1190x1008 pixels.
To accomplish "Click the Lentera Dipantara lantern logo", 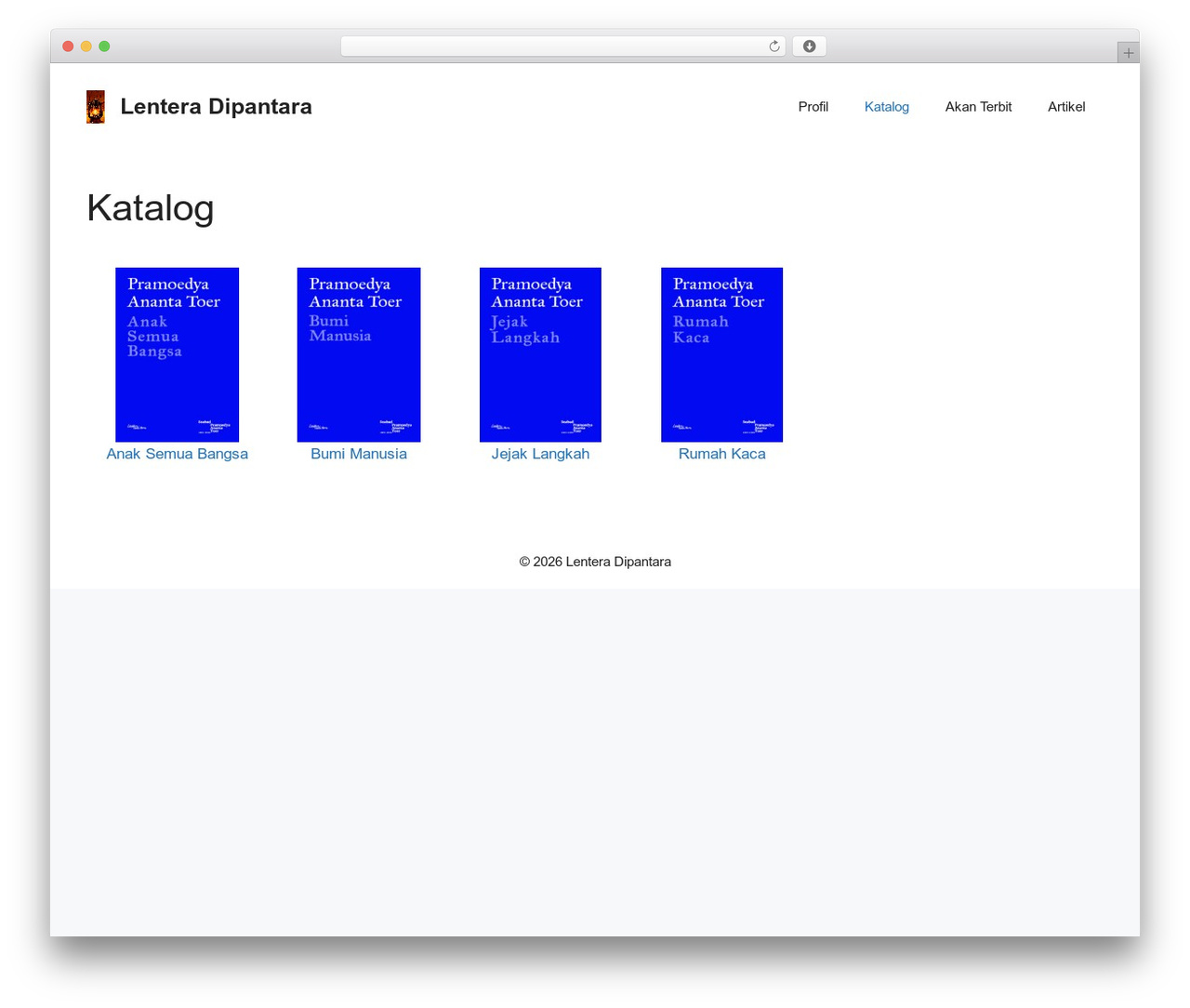I will (96, 107).
